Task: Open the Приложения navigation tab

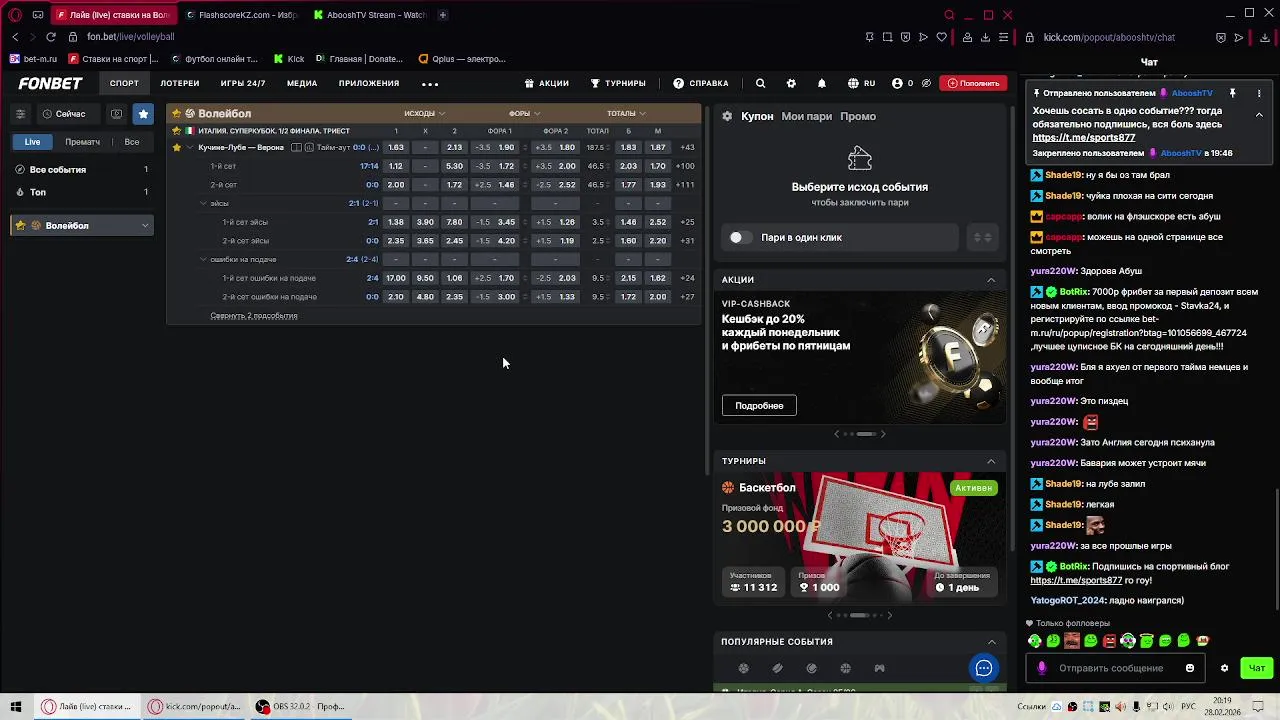Action: 369,83
